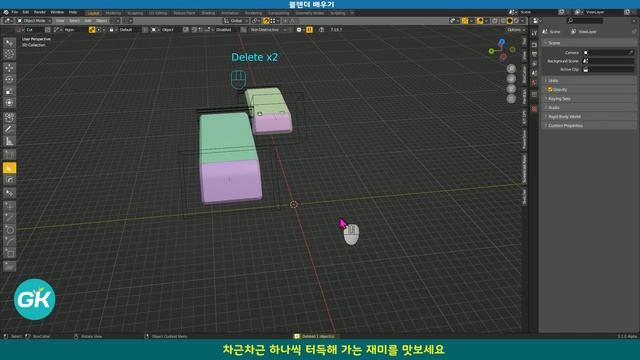
Task: Open the Object Mode dropdown
Action: pos(34,21)
